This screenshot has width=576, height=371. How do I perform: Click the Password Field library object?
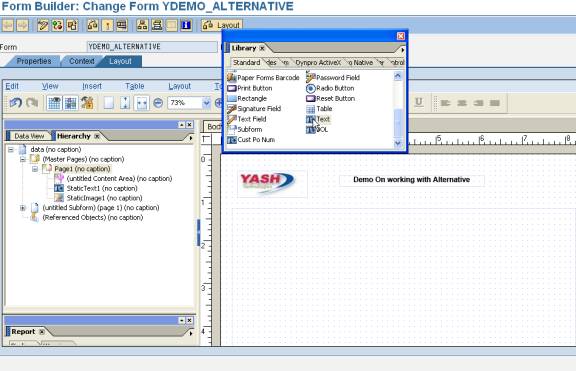tap(333, 78)
